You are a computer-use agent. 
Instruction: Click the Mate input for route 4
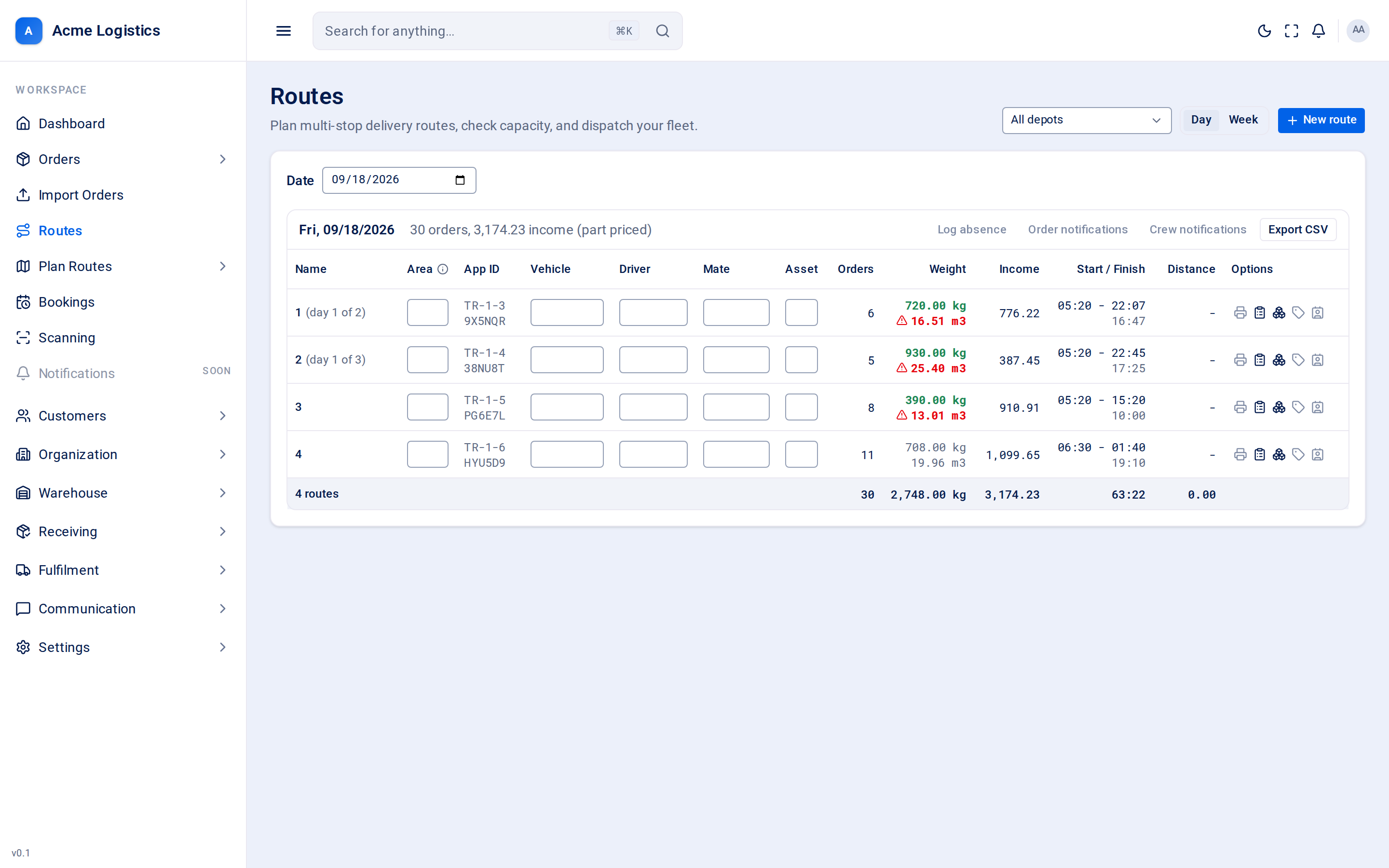point(736,455)
